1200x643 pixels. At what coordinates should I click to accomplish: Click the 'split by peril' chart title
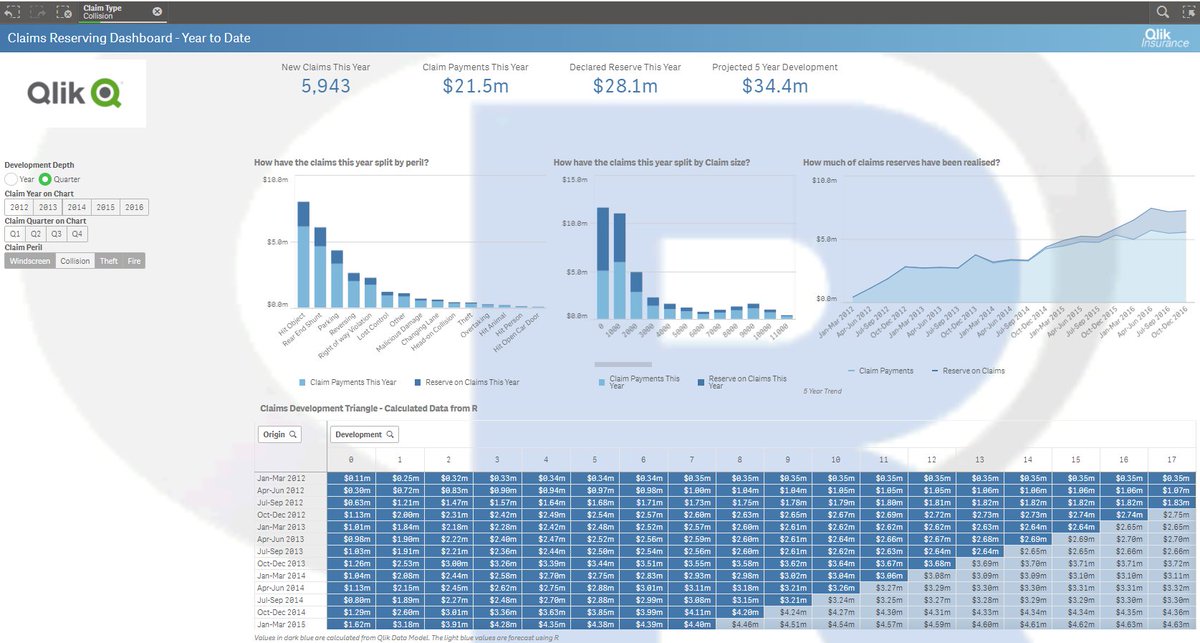pyautogui.click(x=342, y=162)
